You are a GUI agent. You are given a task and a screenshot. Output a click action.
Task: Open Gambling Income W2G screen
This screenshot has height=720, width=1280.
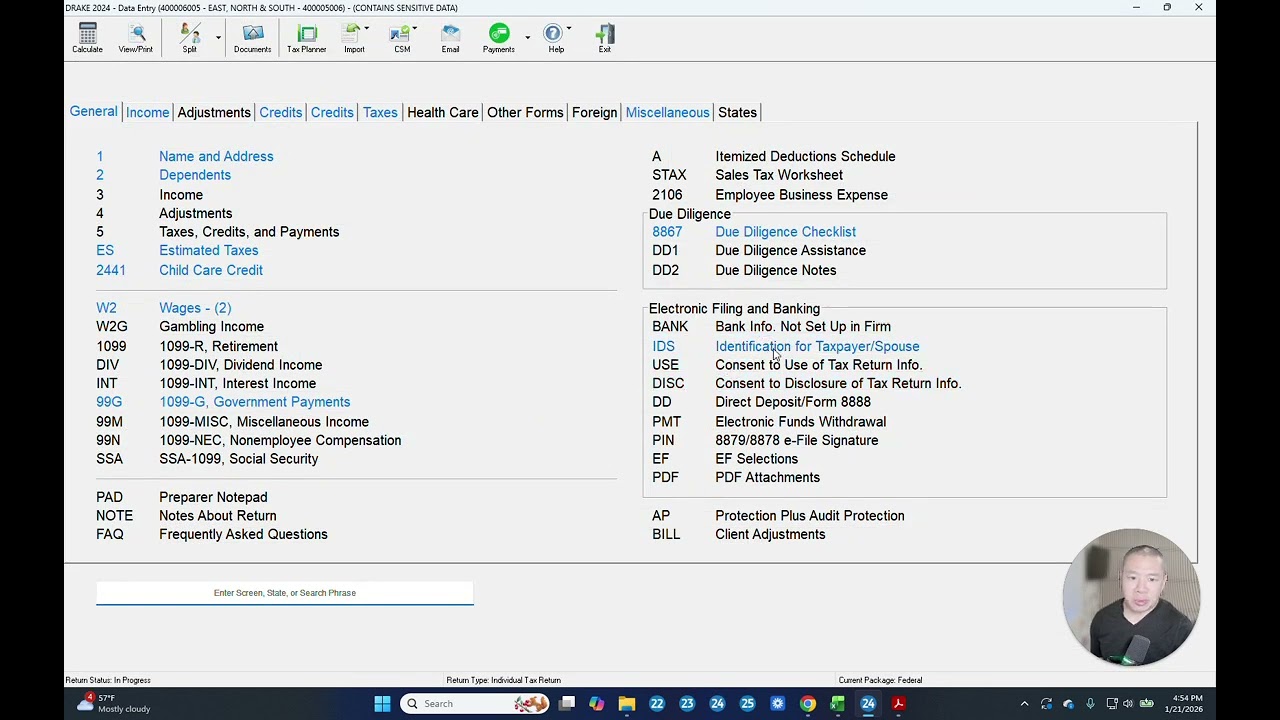(211, 327)
